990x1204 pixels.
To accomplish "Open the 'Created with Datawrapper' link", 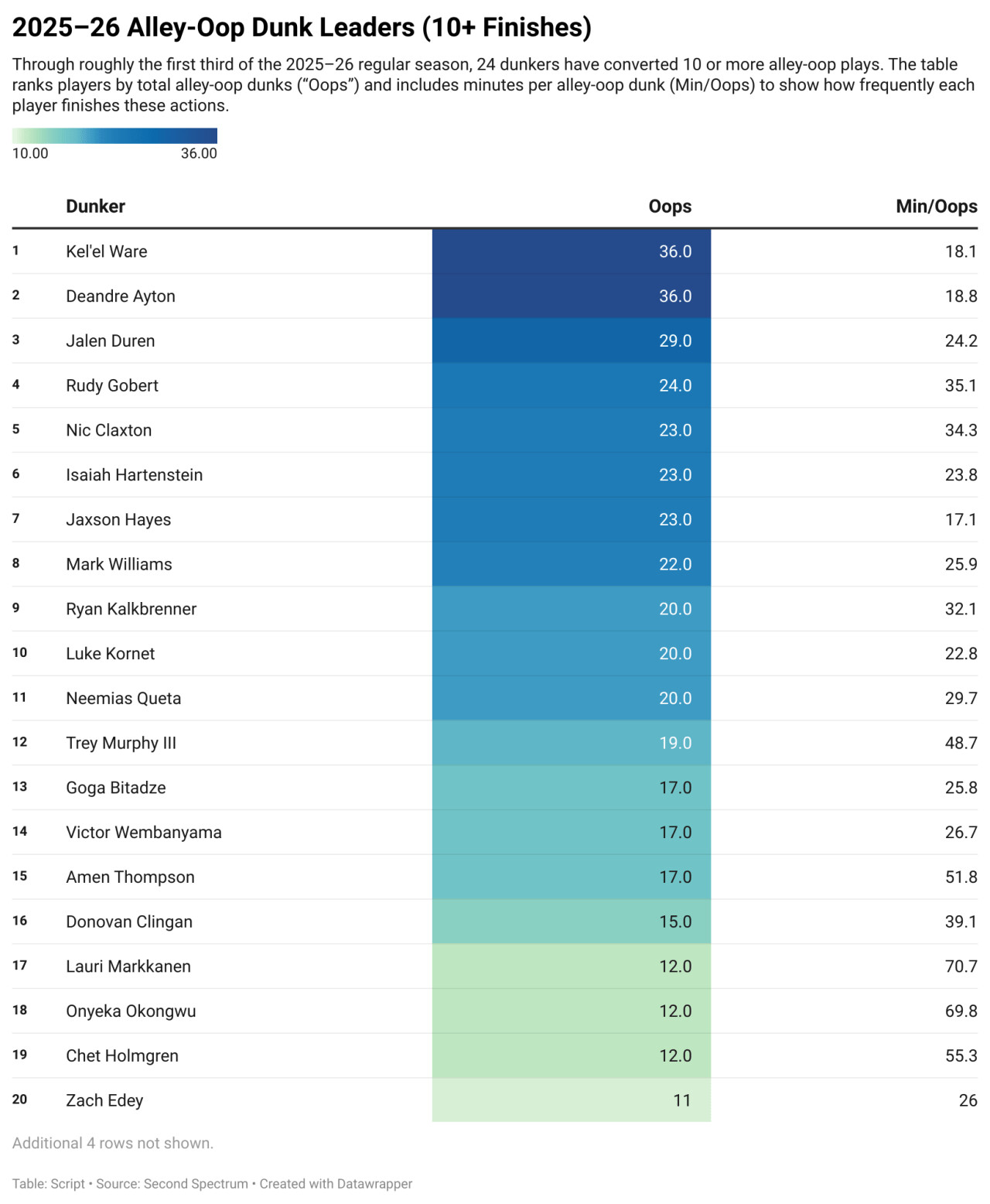I will pos(336,1184).
